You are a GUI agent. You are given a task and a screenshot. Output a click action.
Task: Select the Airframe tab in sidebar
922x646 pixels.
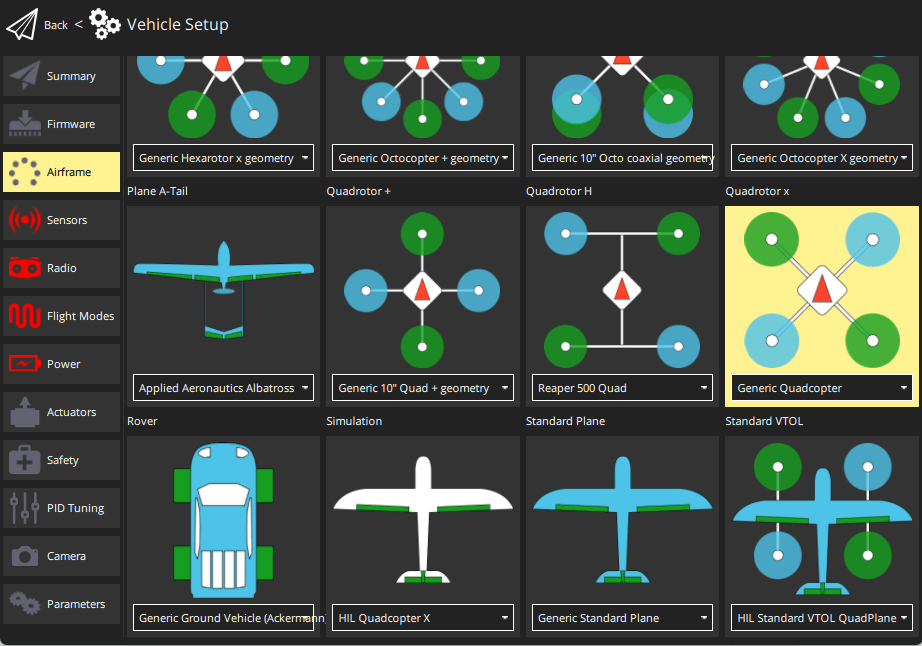(61, 172)
